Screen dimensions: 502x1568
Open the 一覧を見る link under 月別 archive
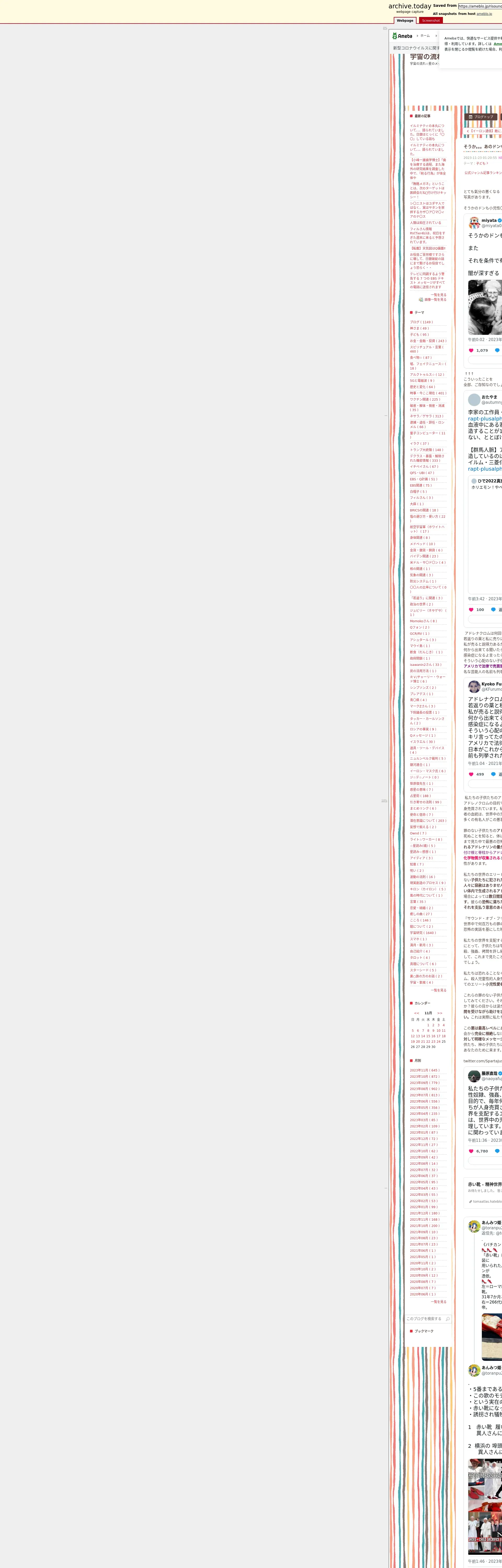point(439,1302)
